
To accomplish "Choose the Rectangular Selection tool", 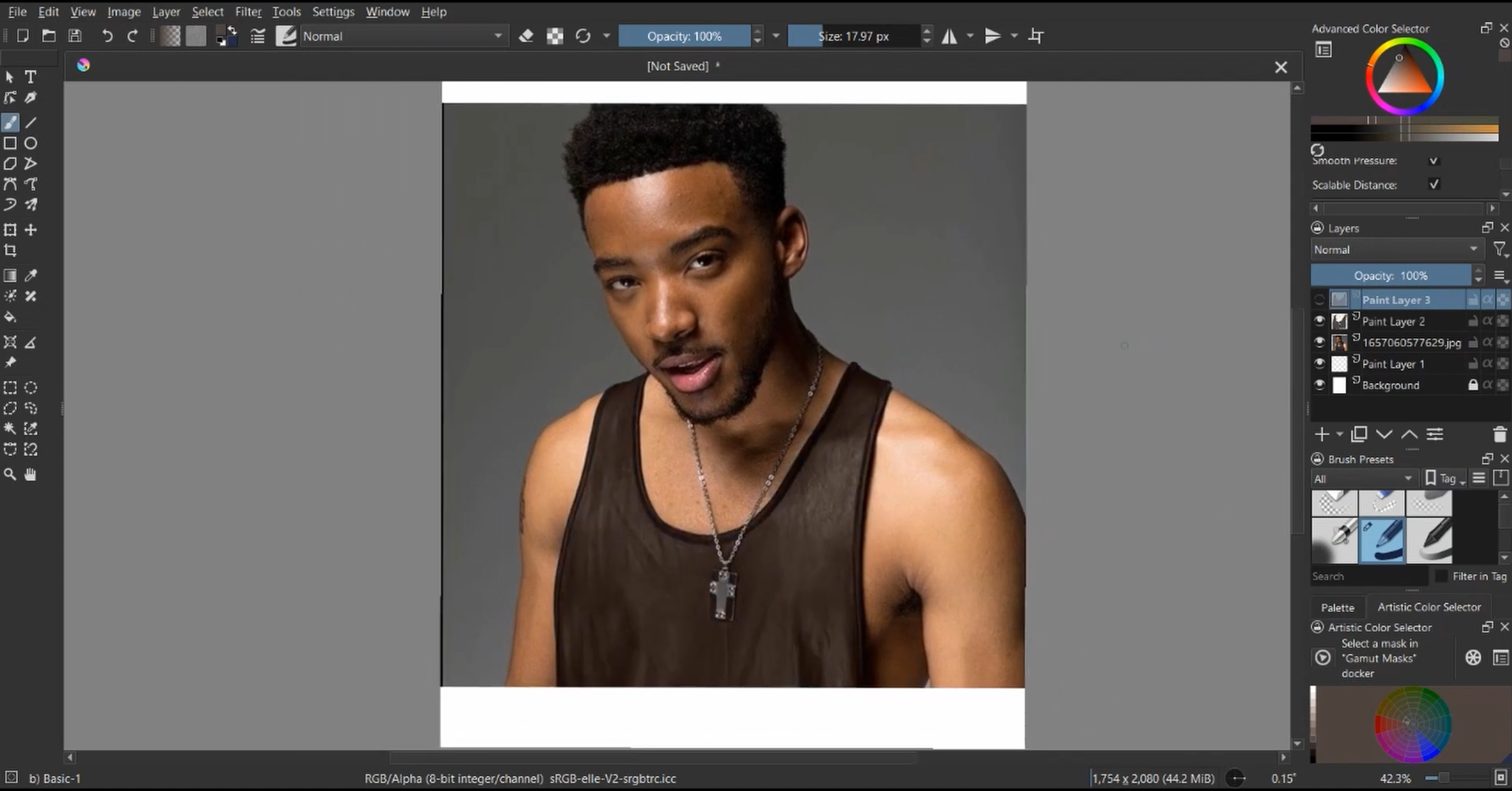I will point(10,388).
